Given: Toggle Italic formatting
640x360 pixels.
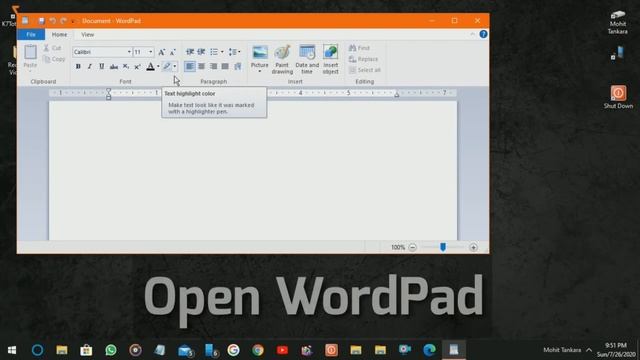Looking at the screenshot, I should (90, 66).
